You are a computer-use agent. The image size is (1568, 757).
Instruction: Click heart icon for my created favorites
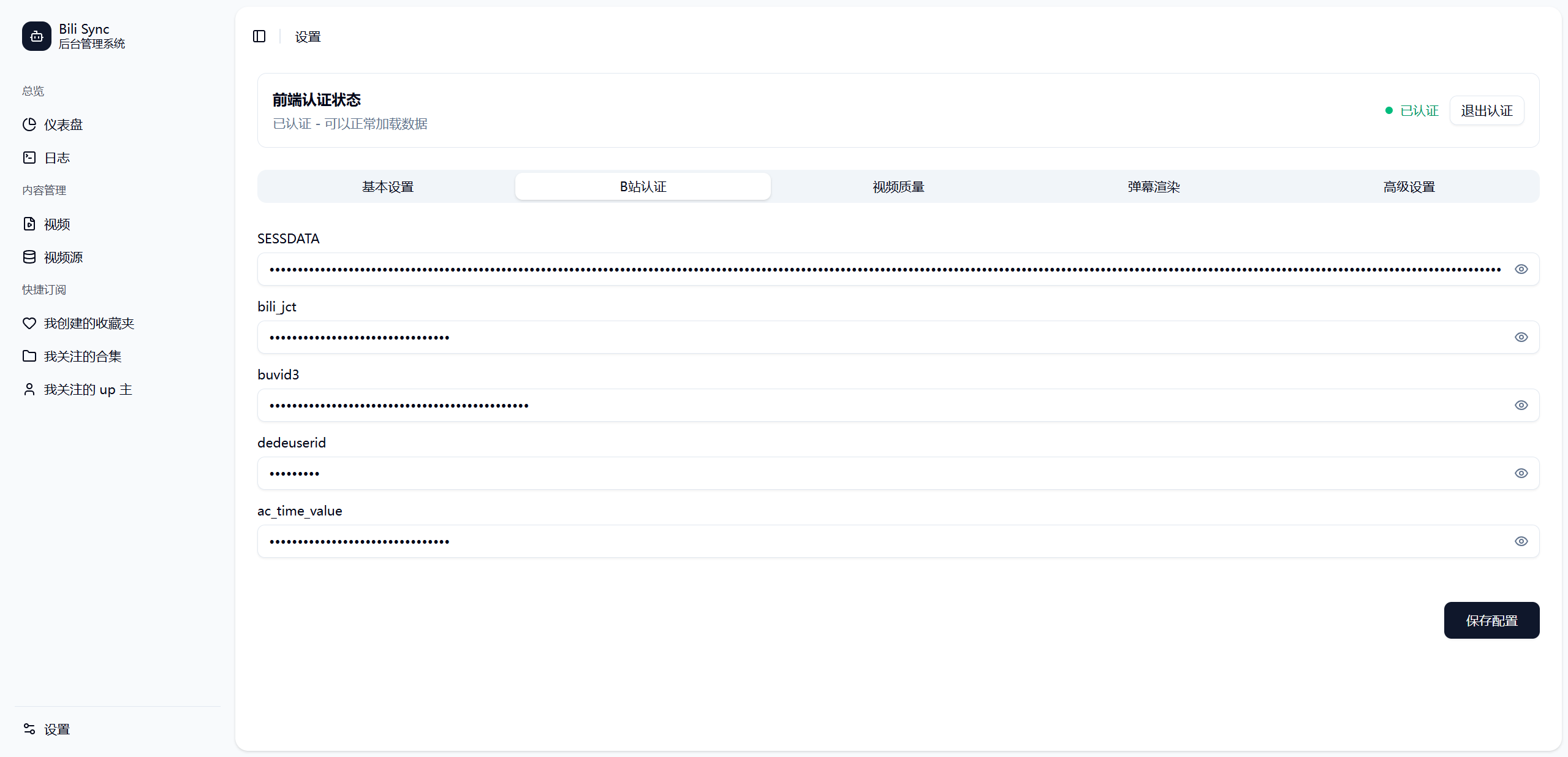29,323
